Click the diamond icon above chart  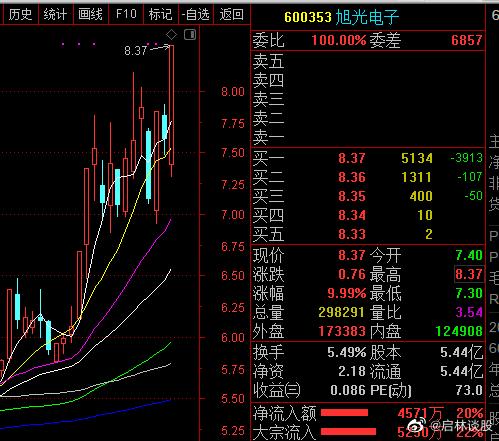tap(172, 35)
